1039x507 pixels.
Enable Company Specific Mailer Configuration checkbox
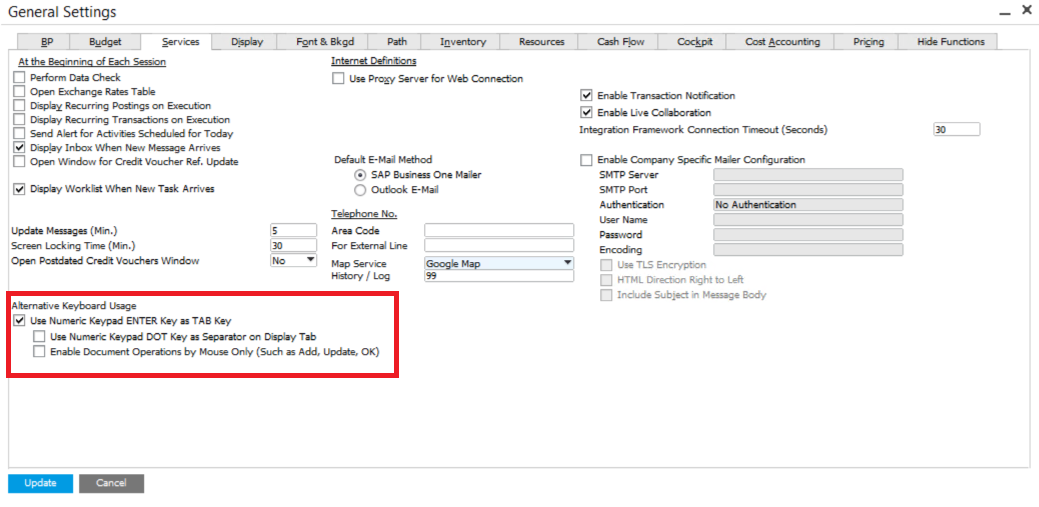(x=587, y=160)
